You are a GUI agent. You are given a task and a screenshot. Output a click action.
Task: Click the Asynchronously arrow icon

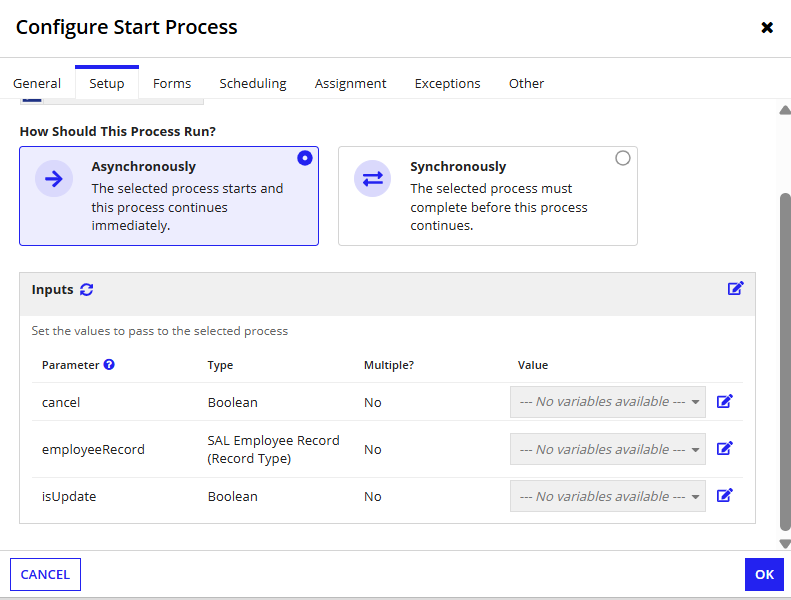(x=54, y=179)
